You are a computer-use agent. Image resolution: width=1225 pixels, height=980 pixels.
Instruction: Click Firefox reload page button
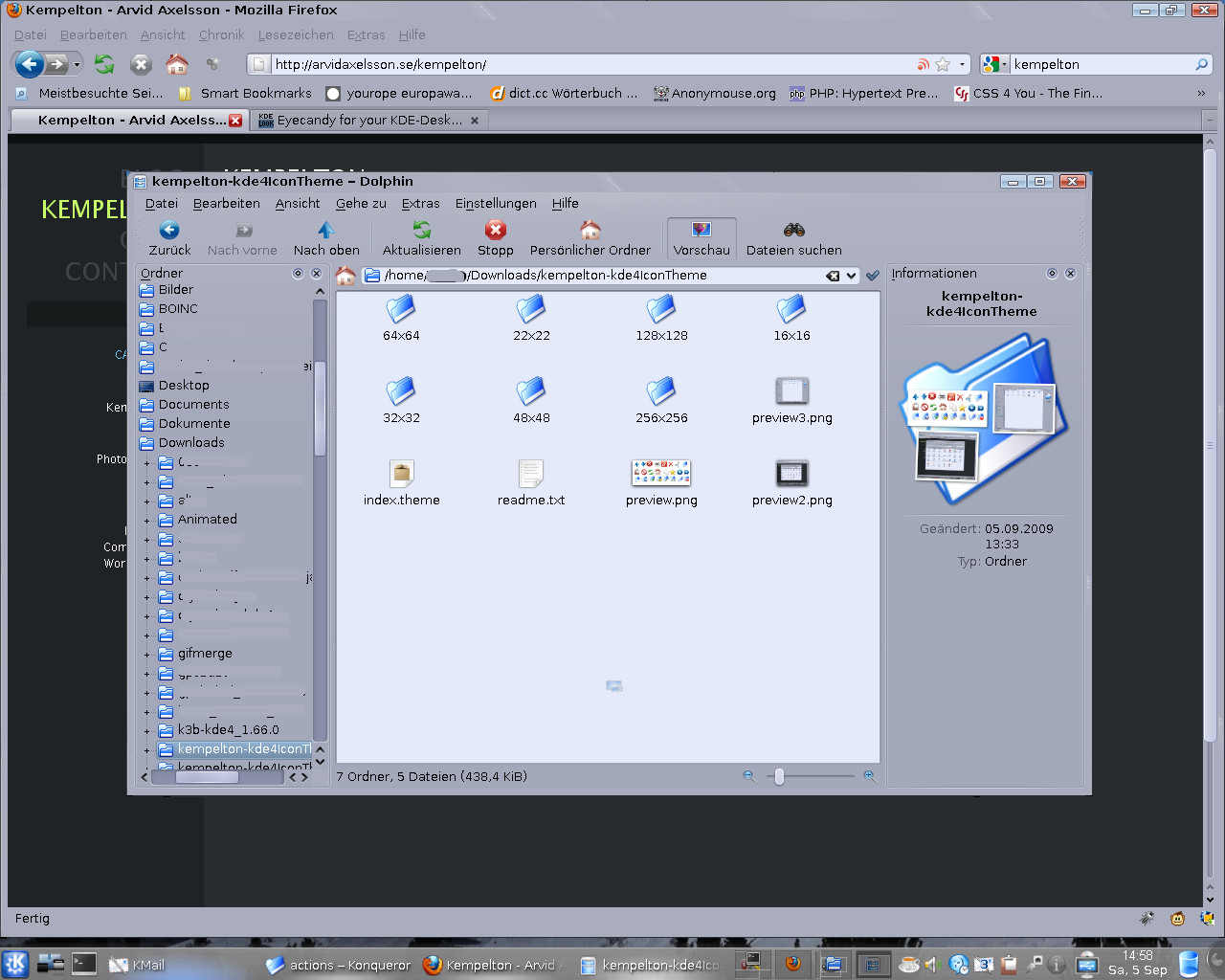(x=104, y=64)
